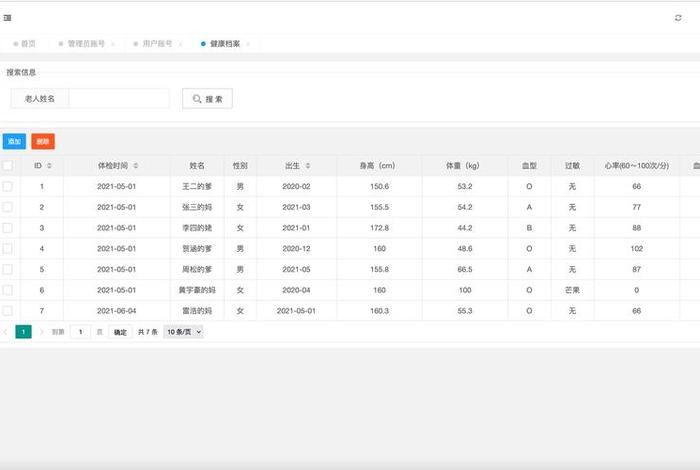Click the birth value 2020-12
This screenshot has width=700, height=470.
pos(296,249)
